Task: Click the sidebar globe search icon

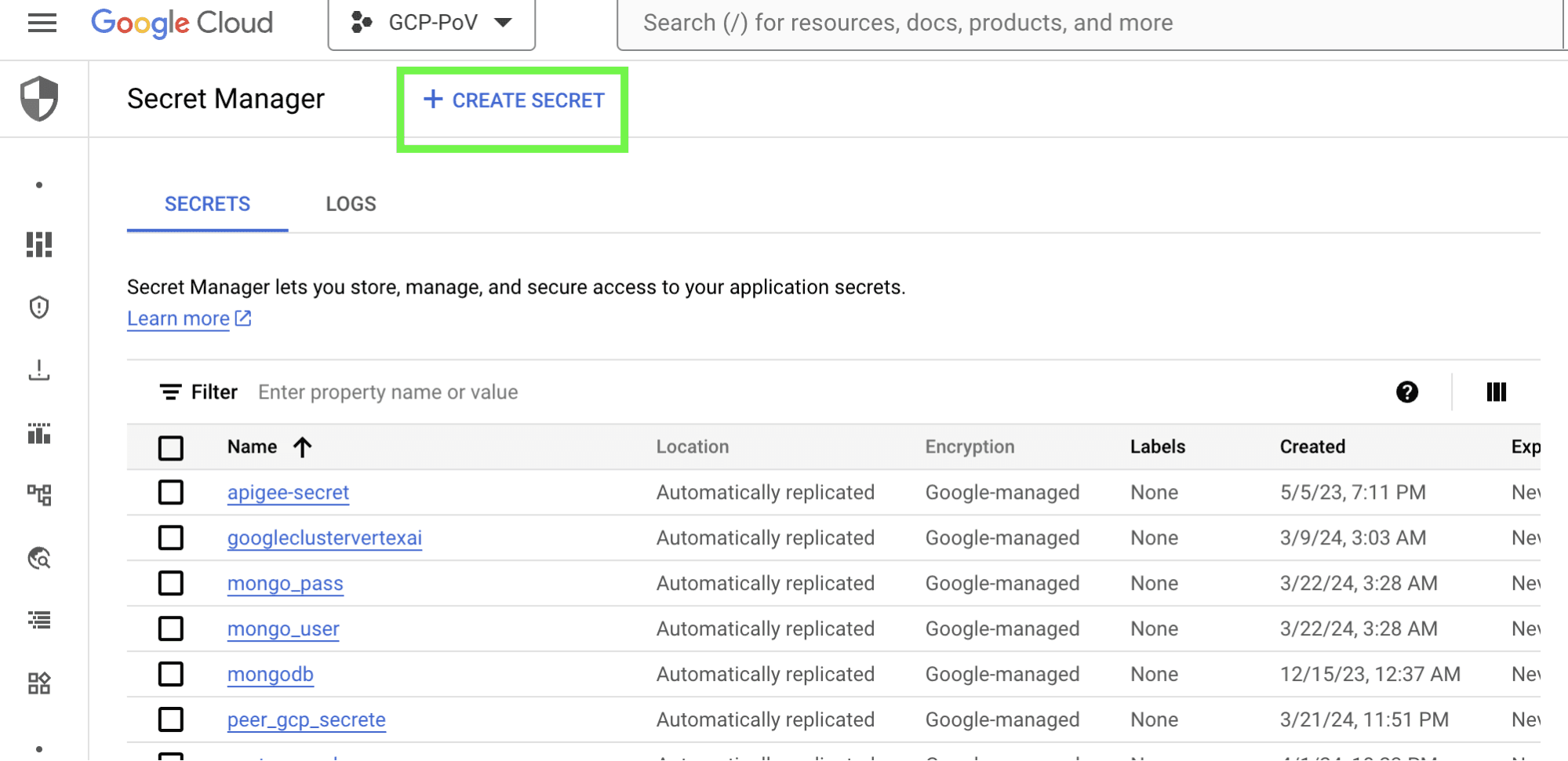Action: pyautogui.click(x=39, y=558)
